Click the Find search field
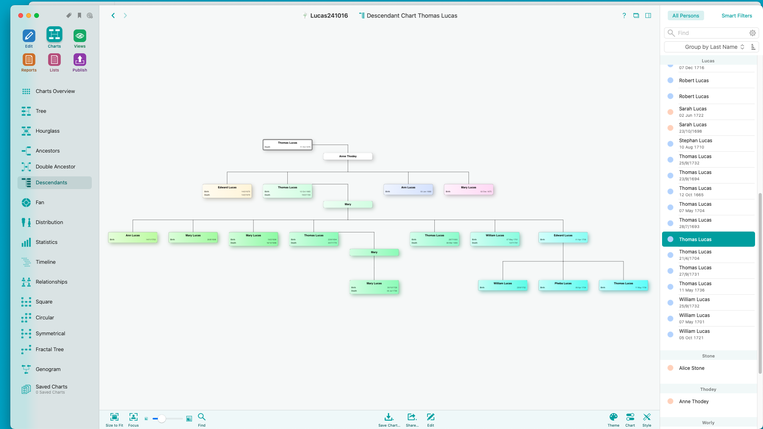The image size is (763, 429). coord(710,33)
